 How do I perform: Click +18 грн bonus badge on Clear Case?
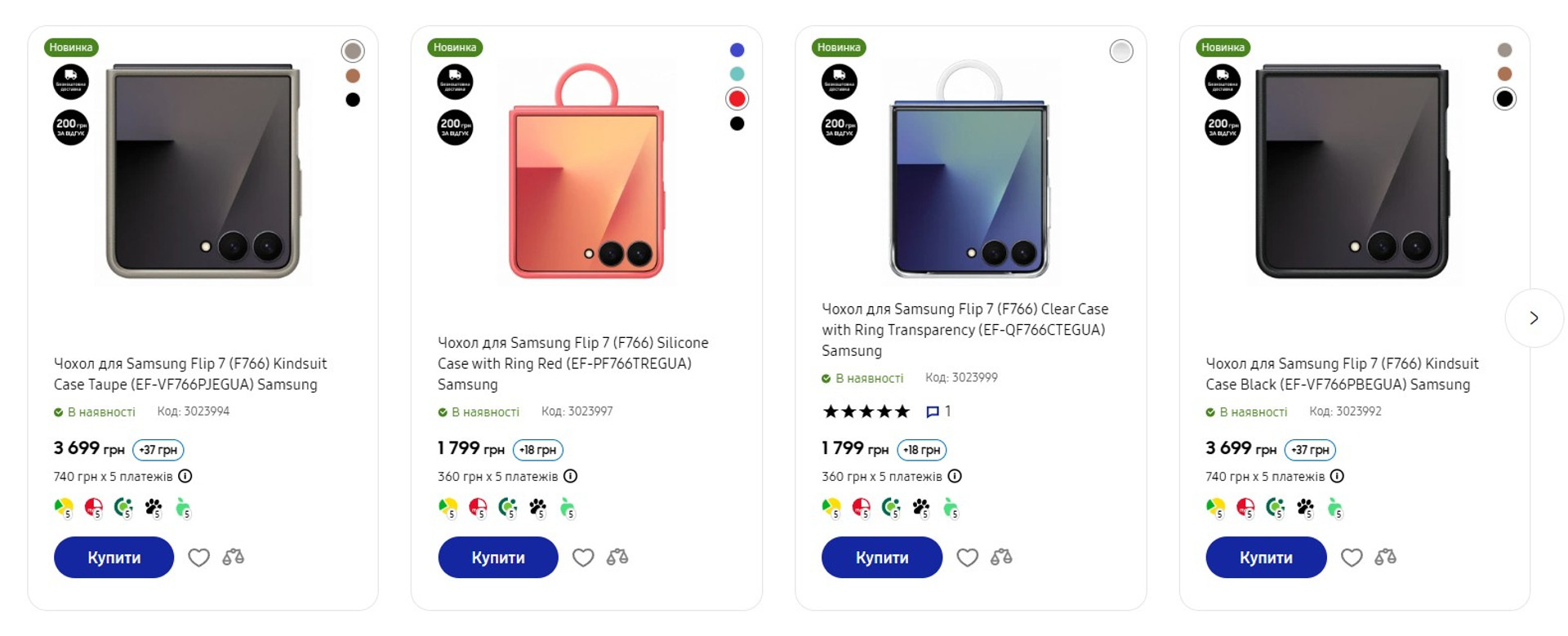[921, 450]
